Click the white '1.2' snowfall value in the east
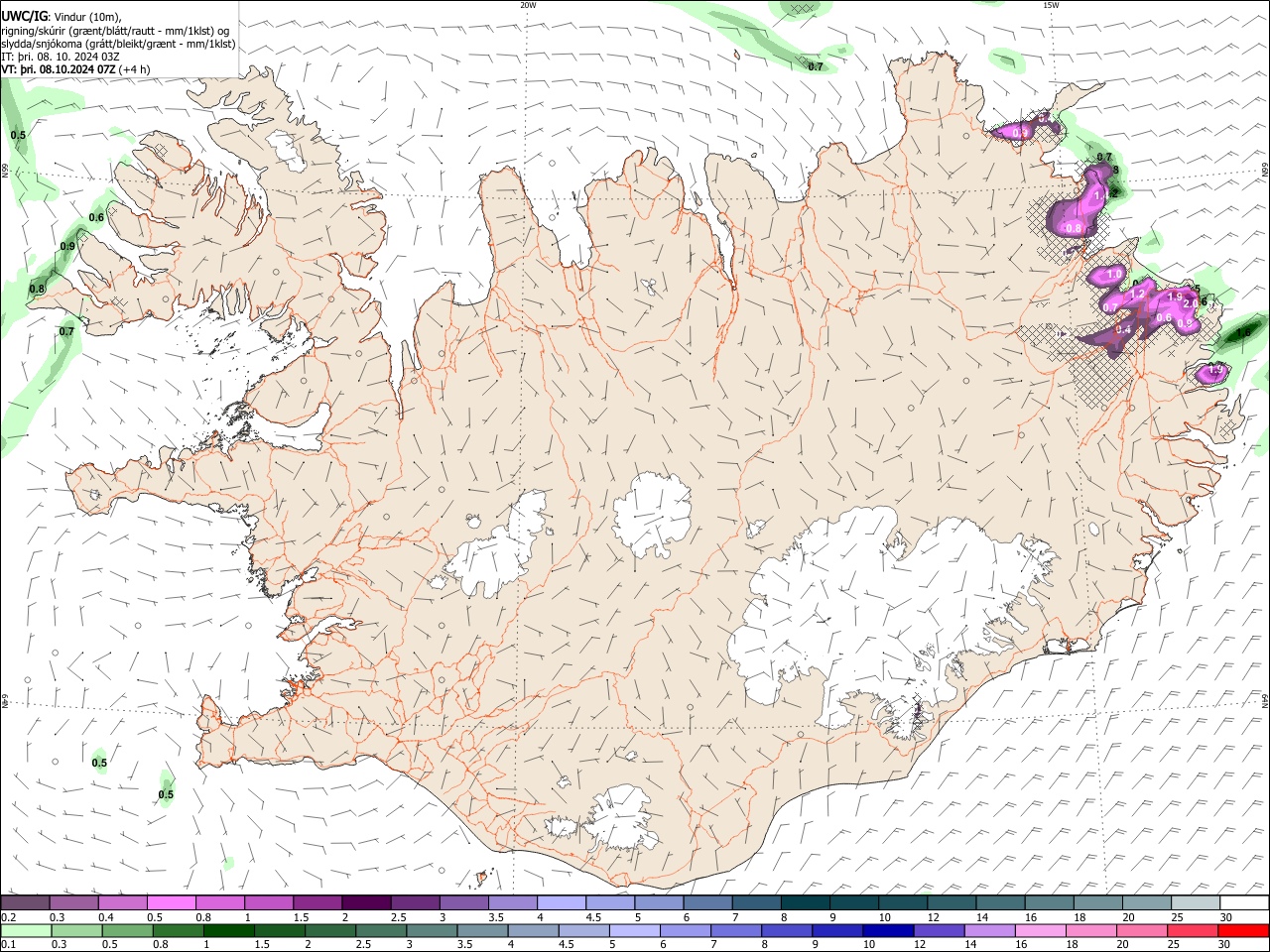 [x=1138, y=295]
